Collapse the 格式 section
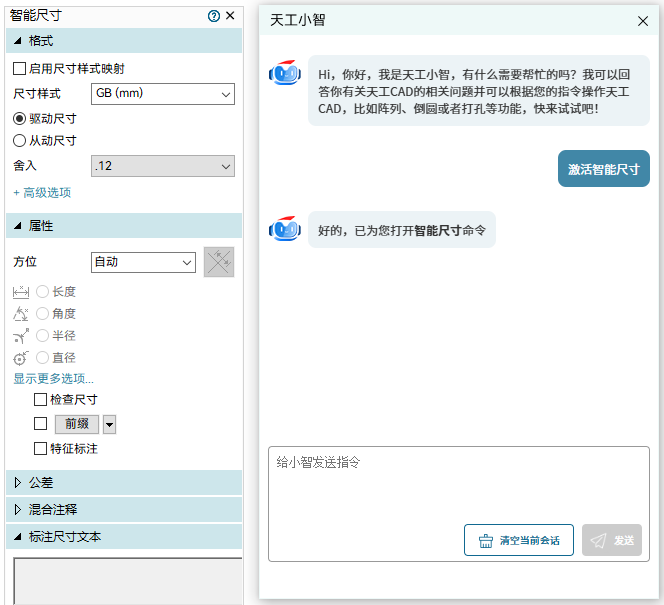The height and width of the screenshot is (605, 664). click(x=124, y=41)
